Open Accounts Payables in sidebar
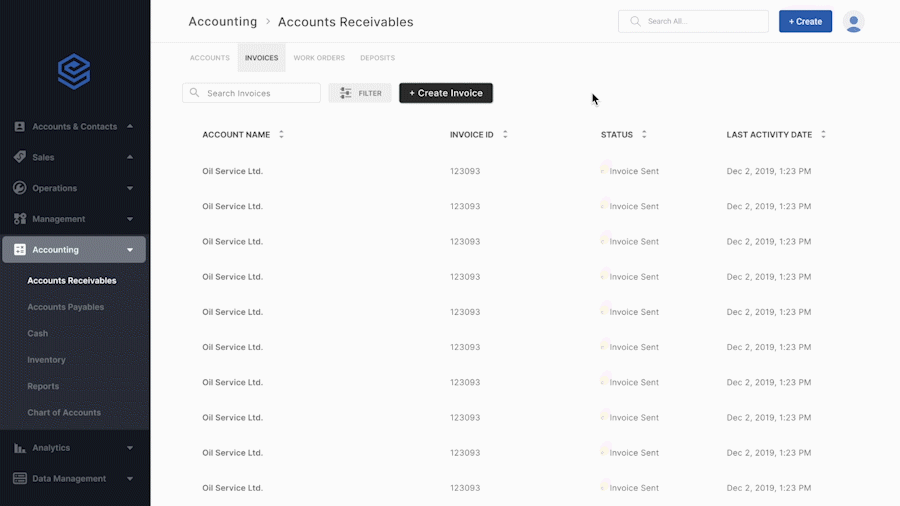The image size is (900, 506). pos(65,307)
